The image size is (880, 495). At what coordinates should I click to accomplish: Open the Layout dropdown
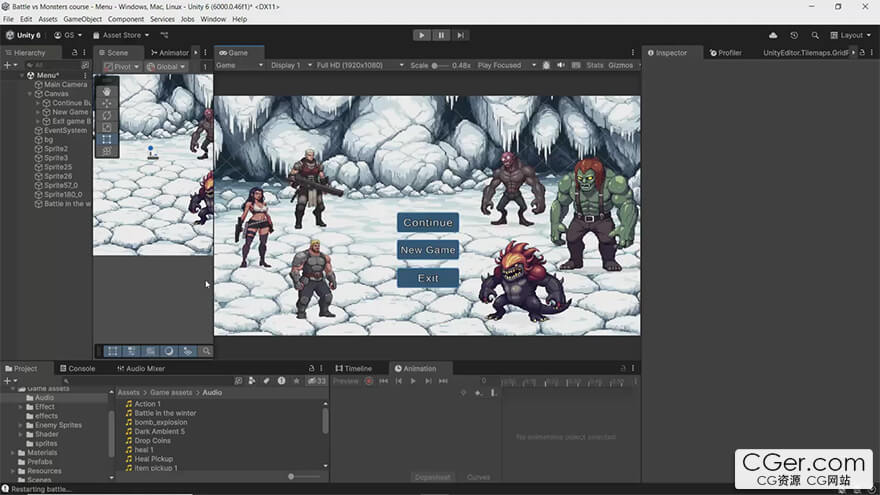click(x=849, y=35)
